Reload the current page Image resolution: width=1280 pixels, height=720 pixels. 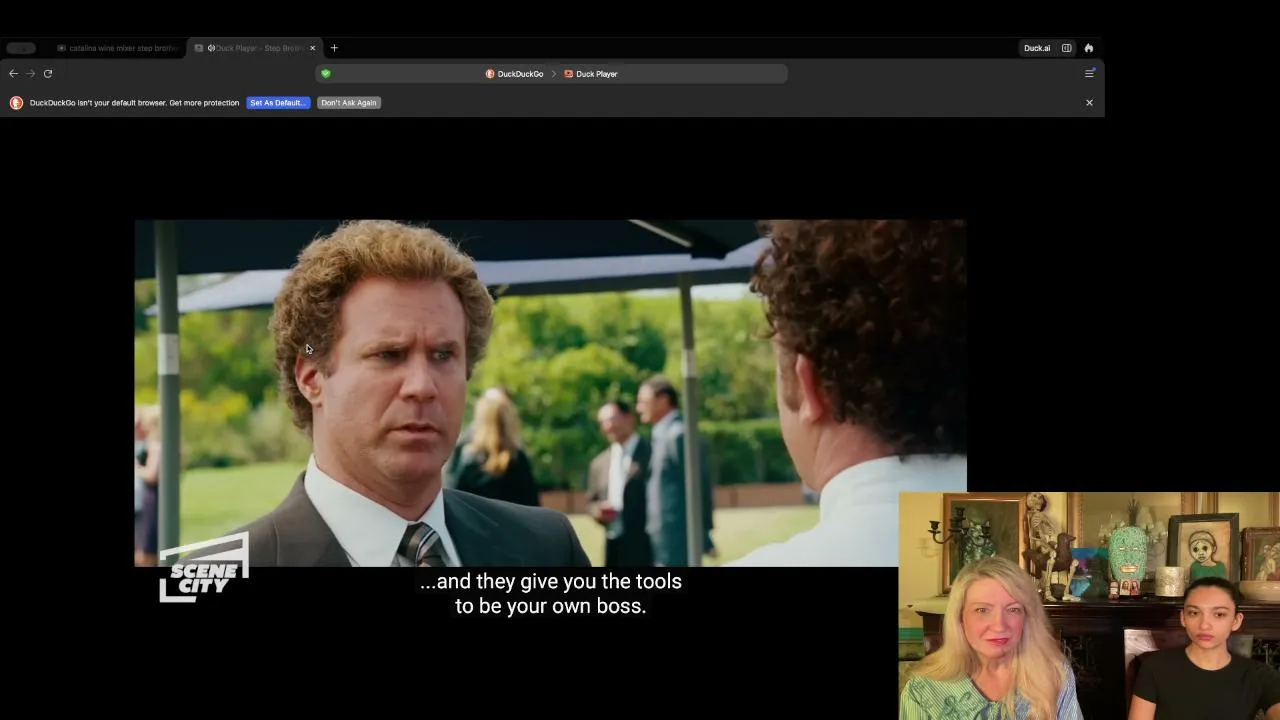click(x=48, y=73)
